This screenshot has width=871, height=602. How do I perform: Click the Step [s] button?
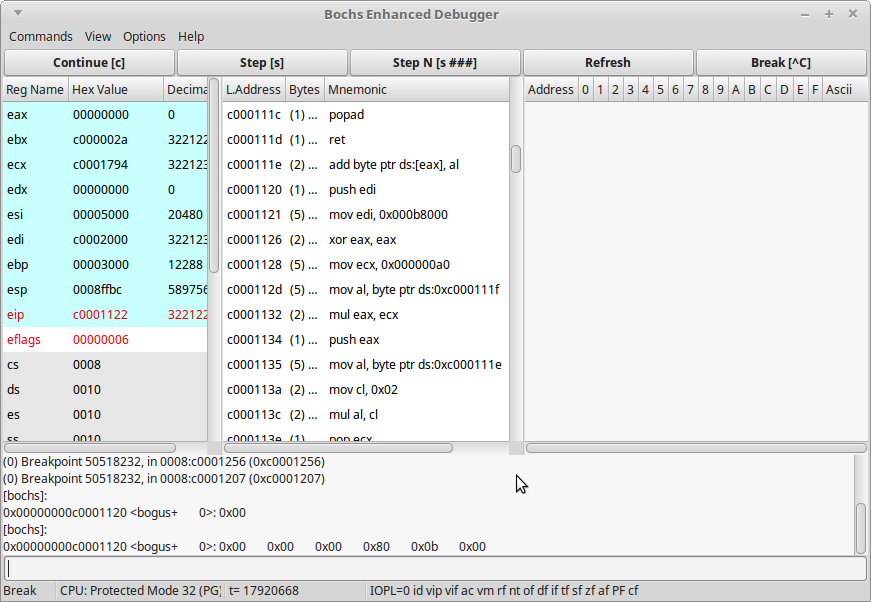[x=262, y=63]
